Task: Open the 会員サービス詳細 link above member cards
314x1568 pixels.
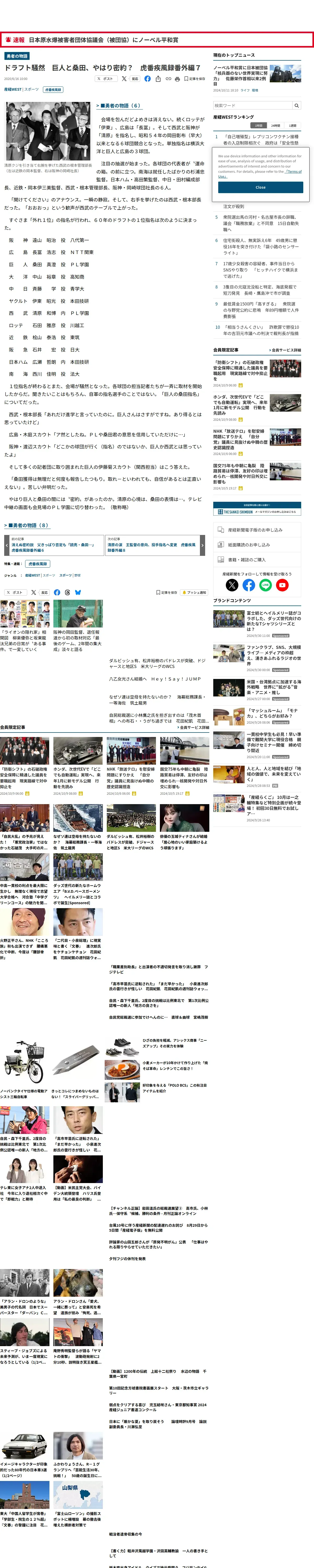Action: pyautogui.click(x=193, y=727)
